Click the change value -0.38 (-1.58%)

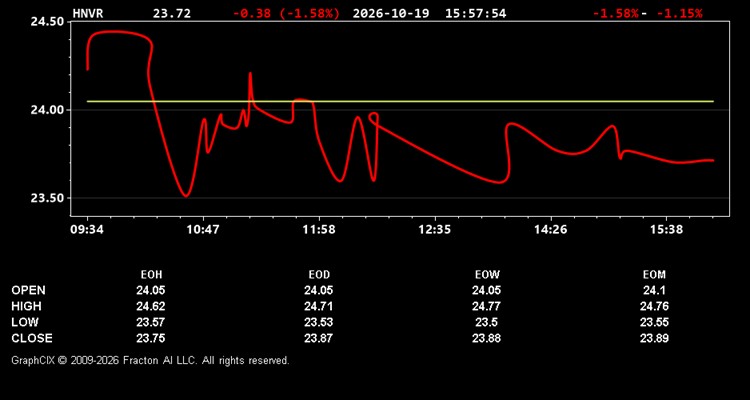tap(287, 13)
